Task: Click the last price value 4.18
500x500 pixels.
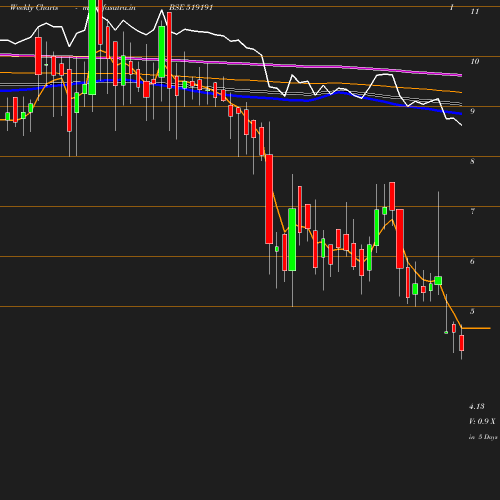Action: [477, 407]
